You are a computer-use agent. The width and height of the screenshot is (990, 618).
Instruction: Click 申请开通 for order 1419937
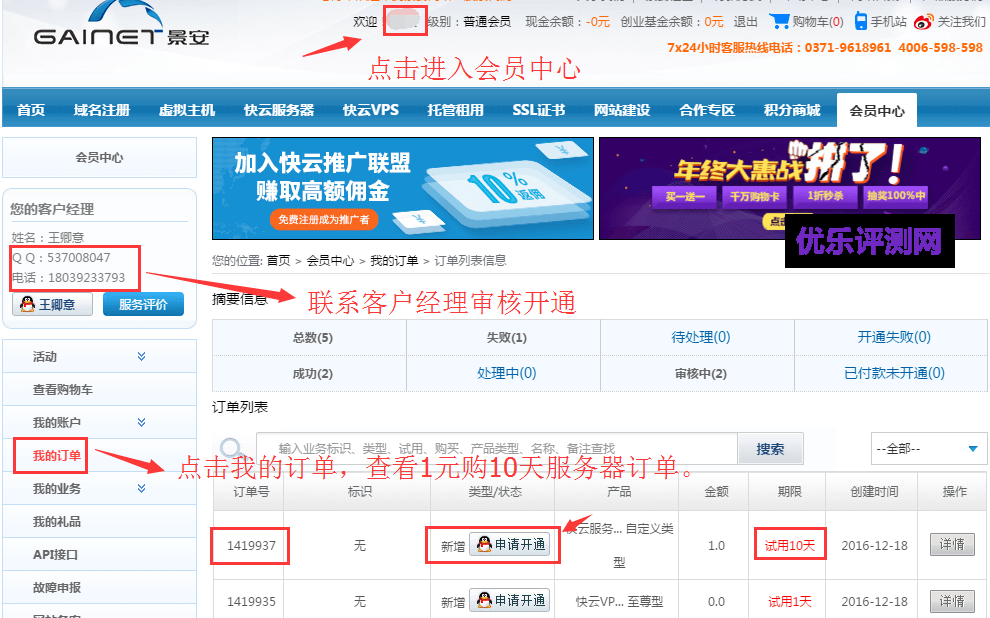click(x=510, y=545)
